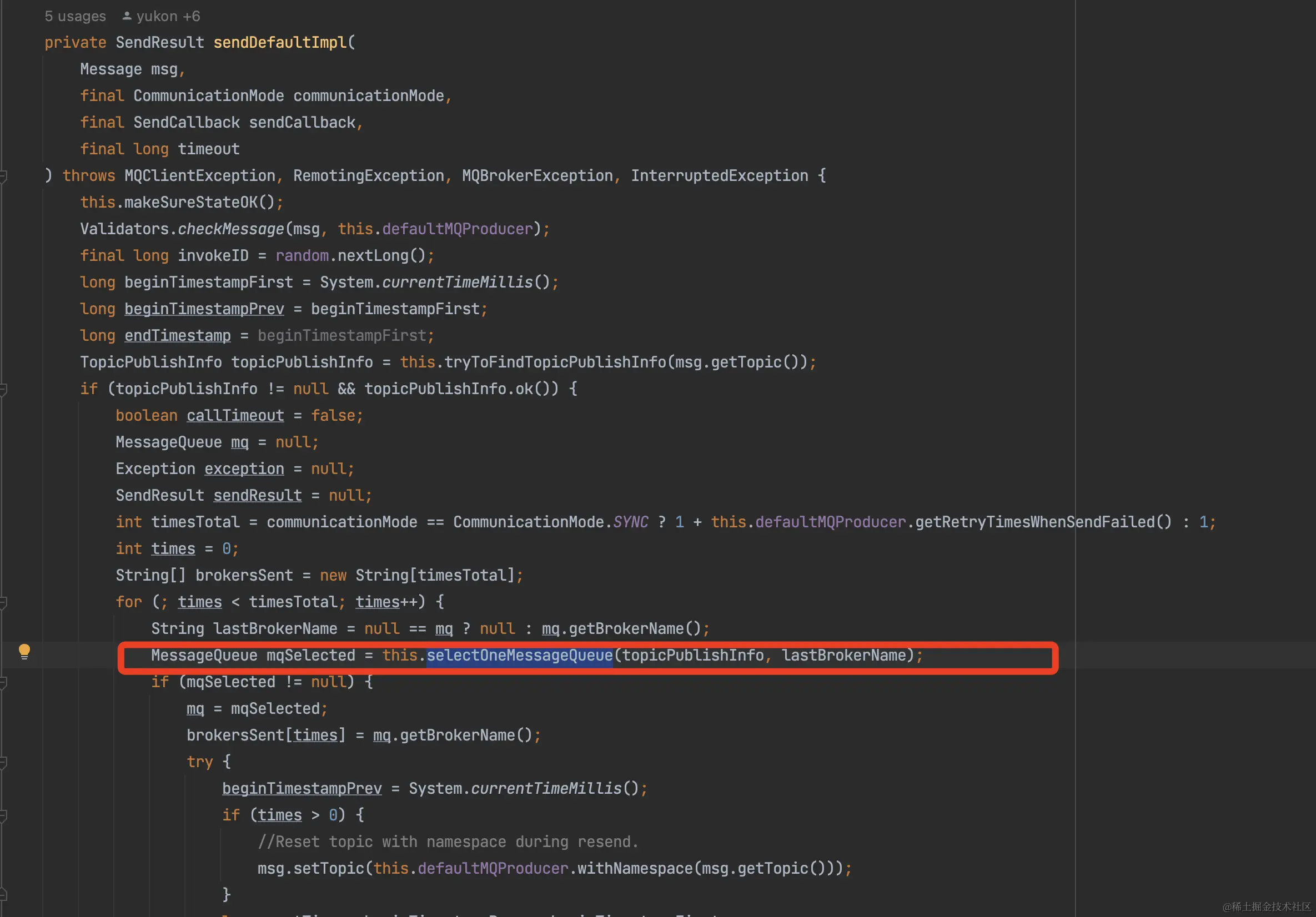The height and width of the screenshot is (917, 1316).
Task: Click the highlighted selectOneMessageQueue method call
Action: (x=519, y=655)
